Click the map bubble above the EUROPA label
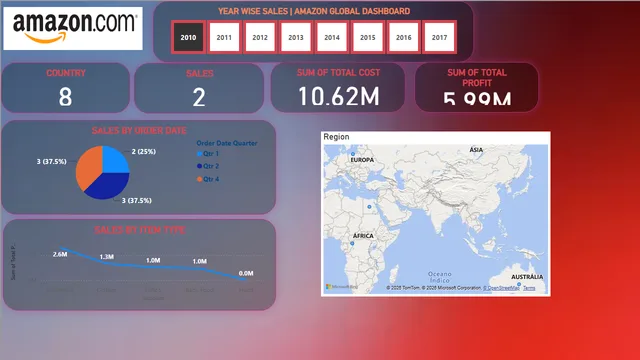The width and height of the screenshot is (640, 360). pyautogui.click(x=353, y=154)
